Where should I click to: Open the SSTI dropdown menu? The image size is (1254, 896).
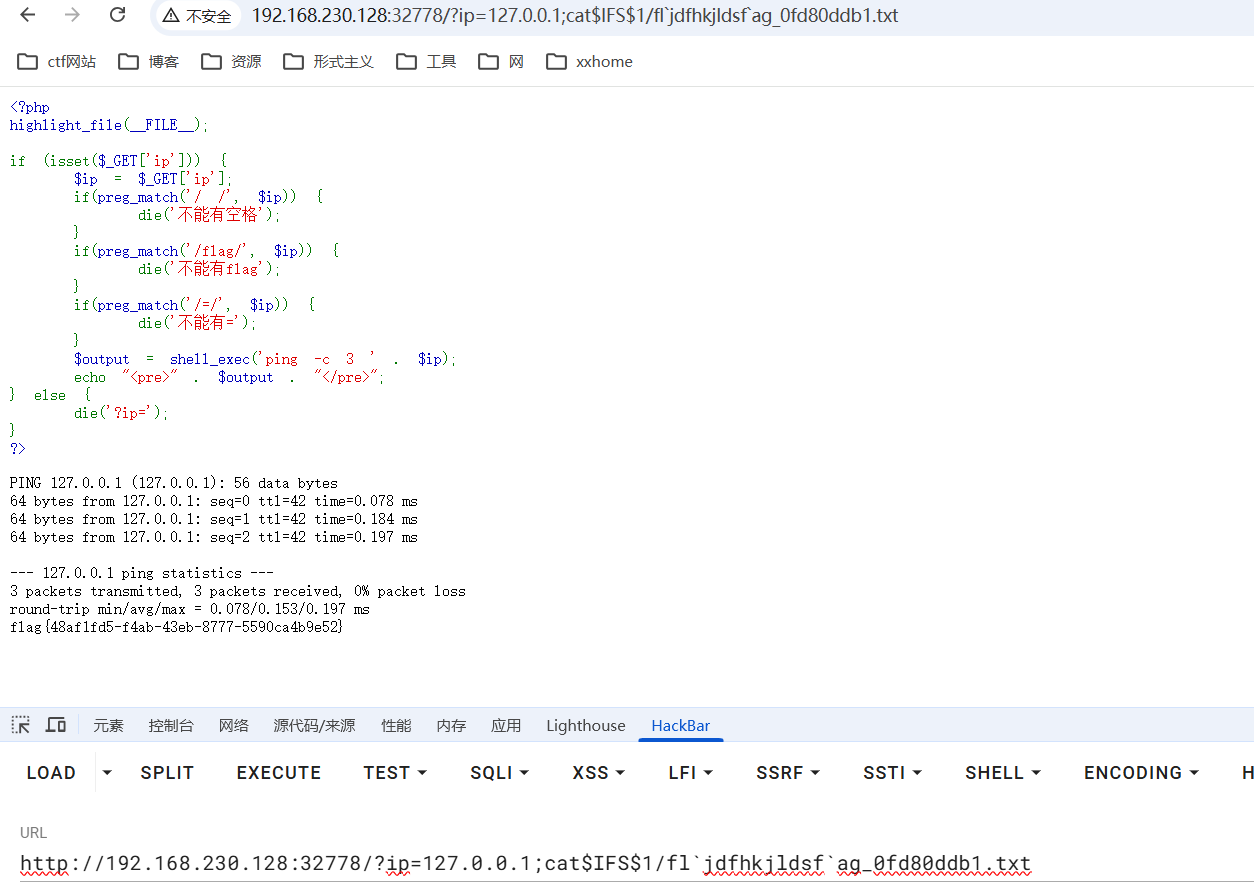(892, 773)
